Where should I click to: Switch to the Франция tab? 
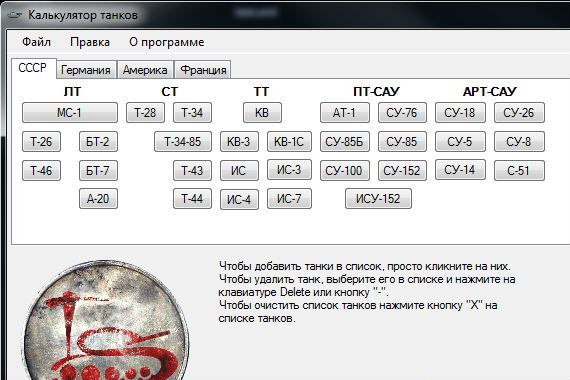pos(203,69)
